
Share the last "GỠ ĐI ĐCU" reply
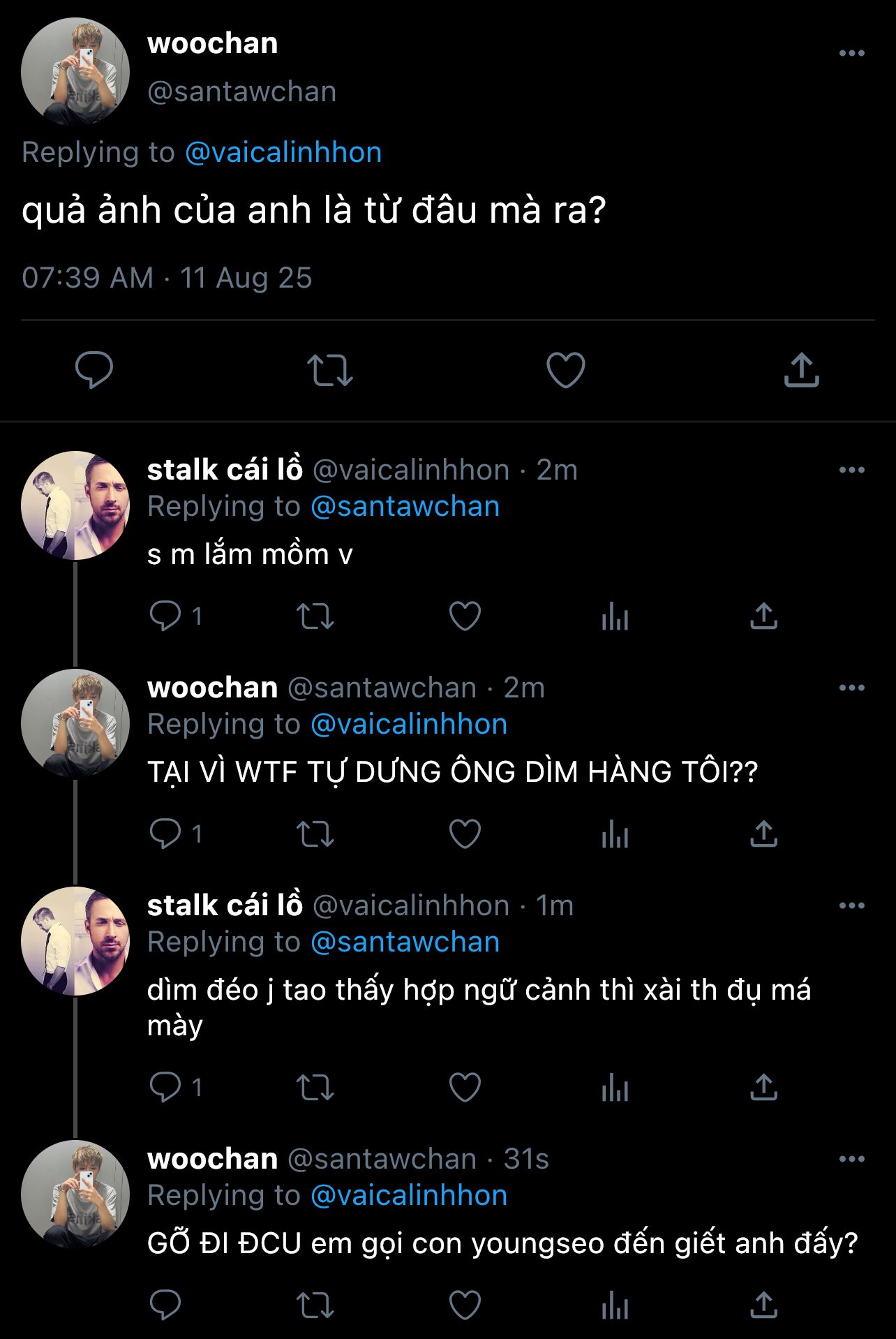click(763, 1305)
